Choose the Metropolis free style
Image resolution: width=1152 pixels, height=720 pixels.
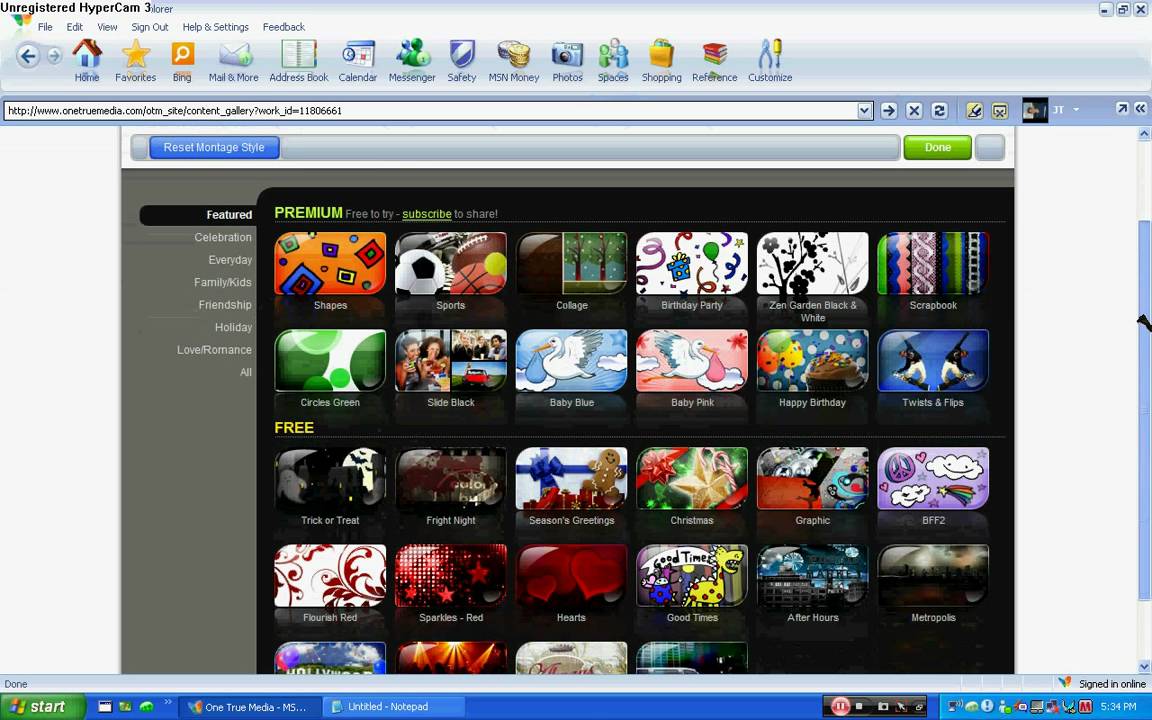coord(933,576)
